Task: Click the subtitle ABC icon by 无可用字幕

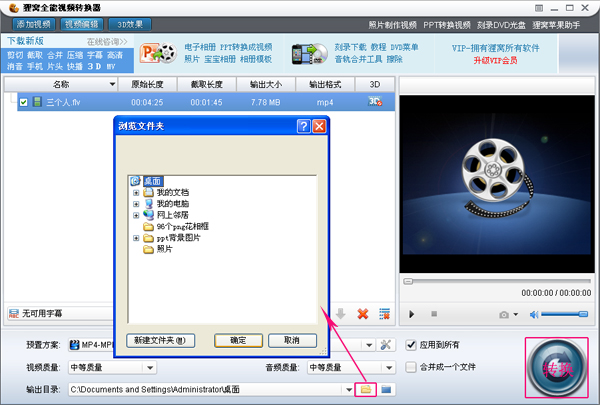Action: point(14,314)
